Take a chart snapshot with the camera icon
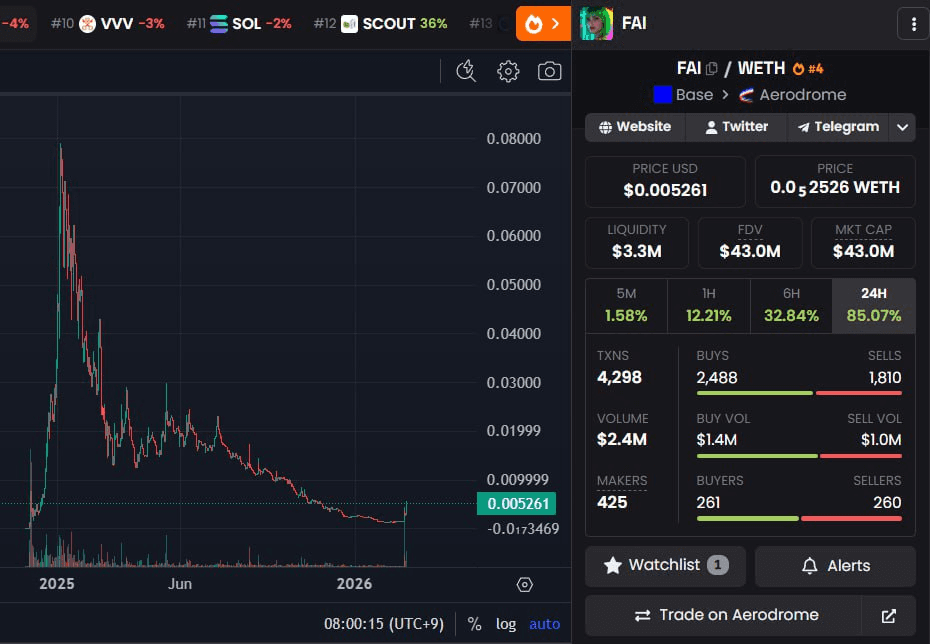Screen dimensions: 930x644 tap(549, 71)
